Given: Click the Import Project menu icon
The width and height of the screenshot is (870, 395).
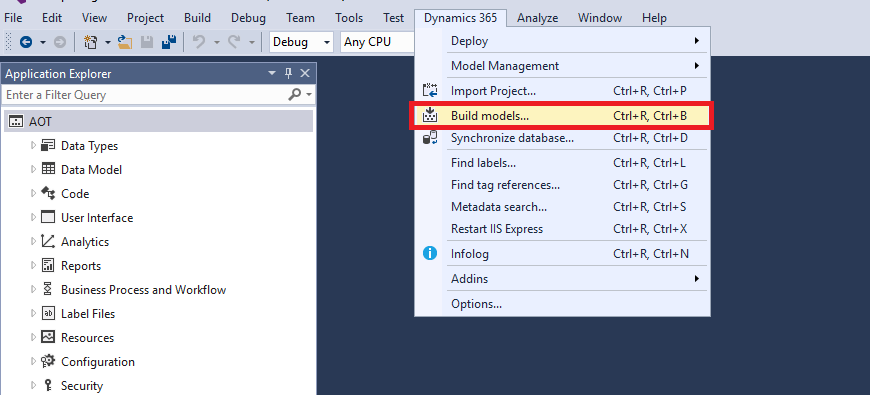Looking at the screenshot, I should [430, 90].
